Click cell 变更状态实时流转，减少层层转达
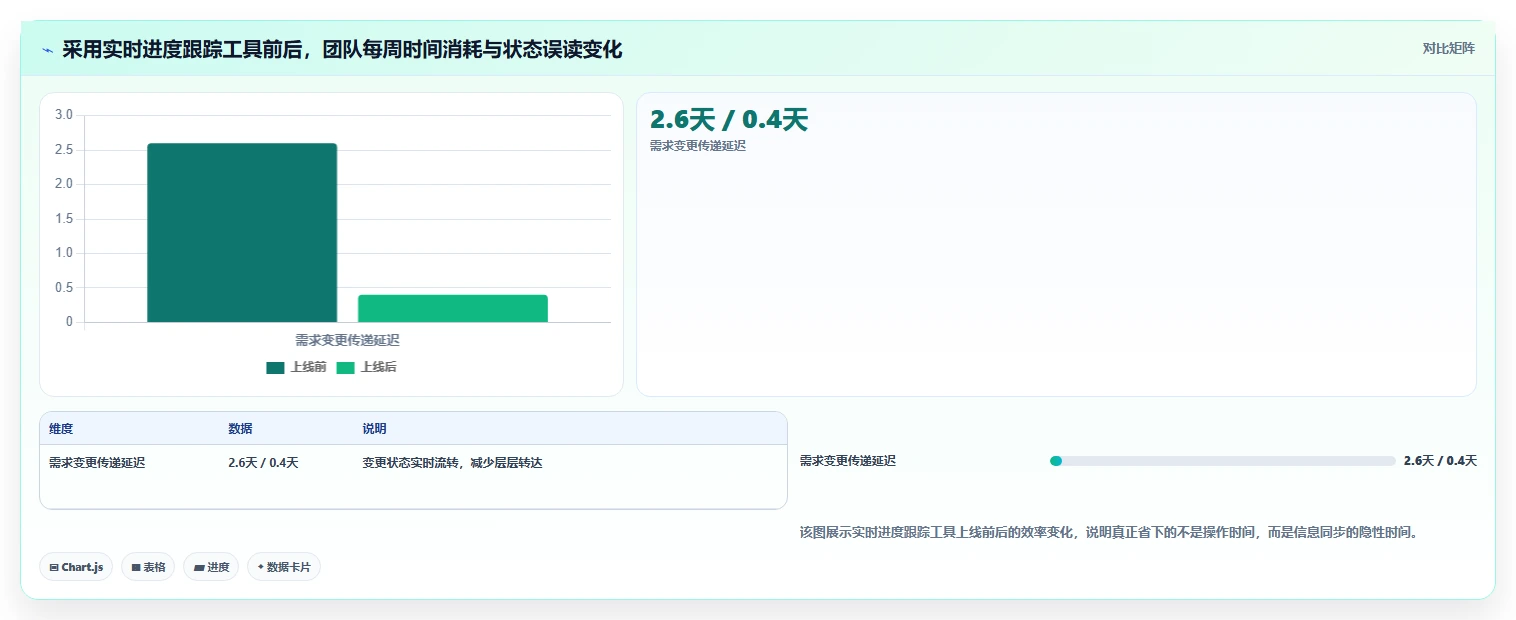Viewport: 1516px width, 620px height. (x=452, y=463)
